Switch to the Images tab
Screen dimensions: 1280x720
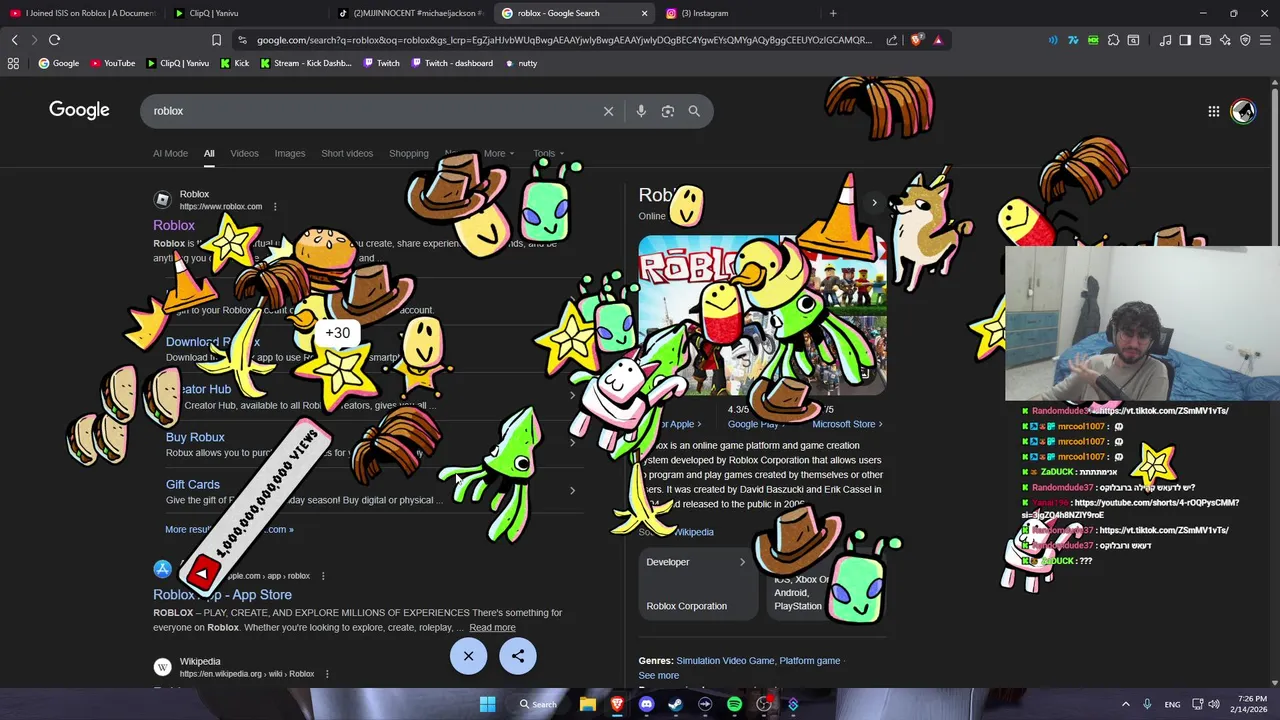tap(290, 154)
